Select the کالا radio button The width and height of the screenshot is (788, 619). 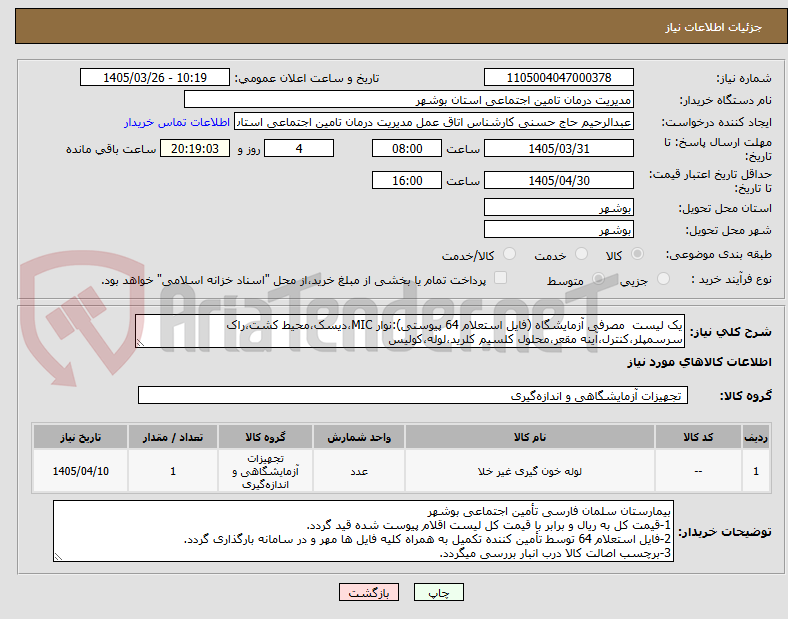click(637, 254)
